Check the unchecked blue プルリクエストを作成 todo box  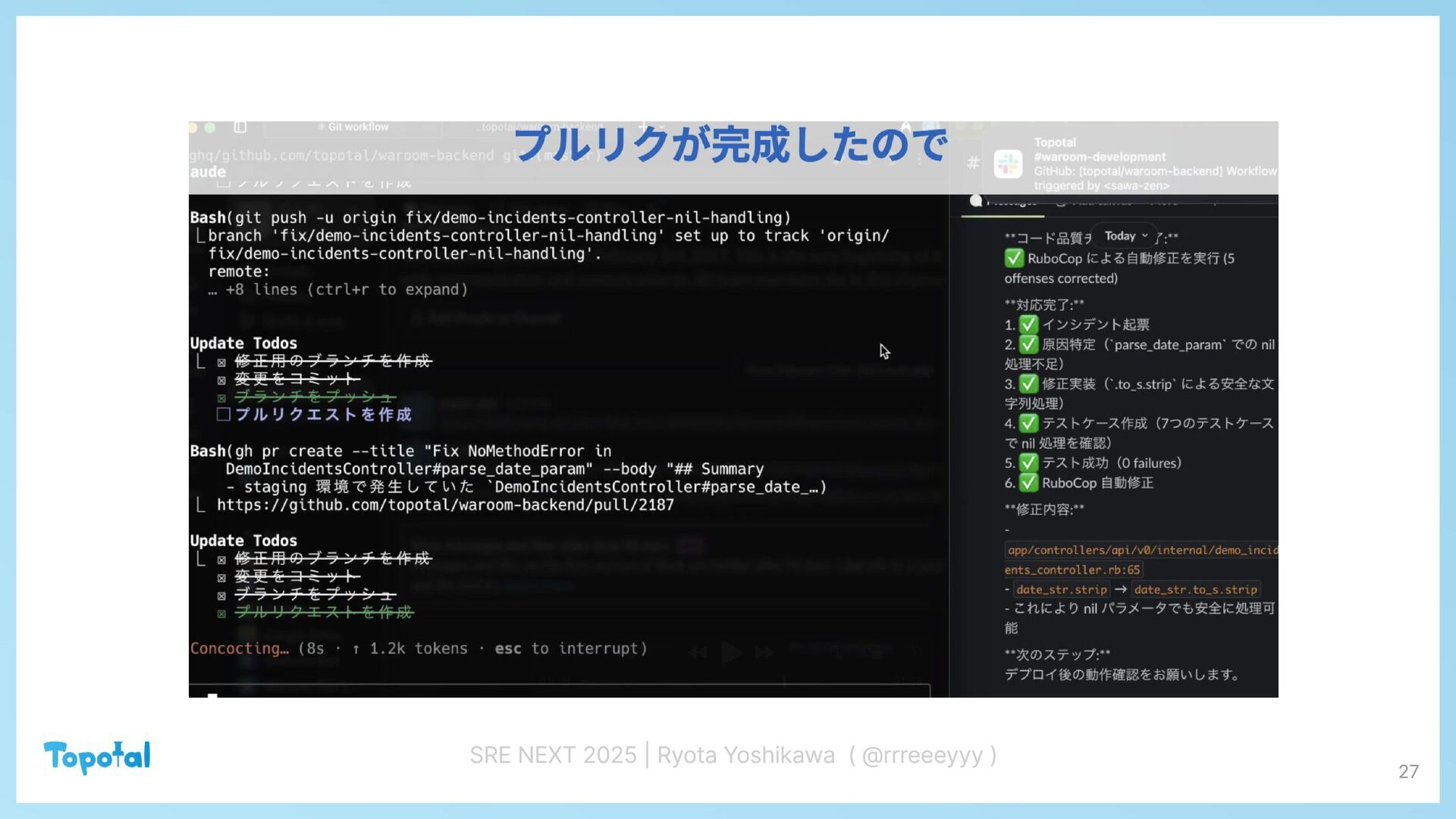click(x=223, y=414)
